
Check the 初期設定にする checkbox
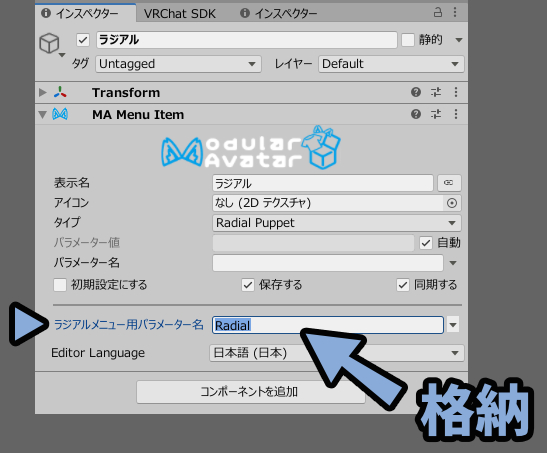tap(60, 285)
